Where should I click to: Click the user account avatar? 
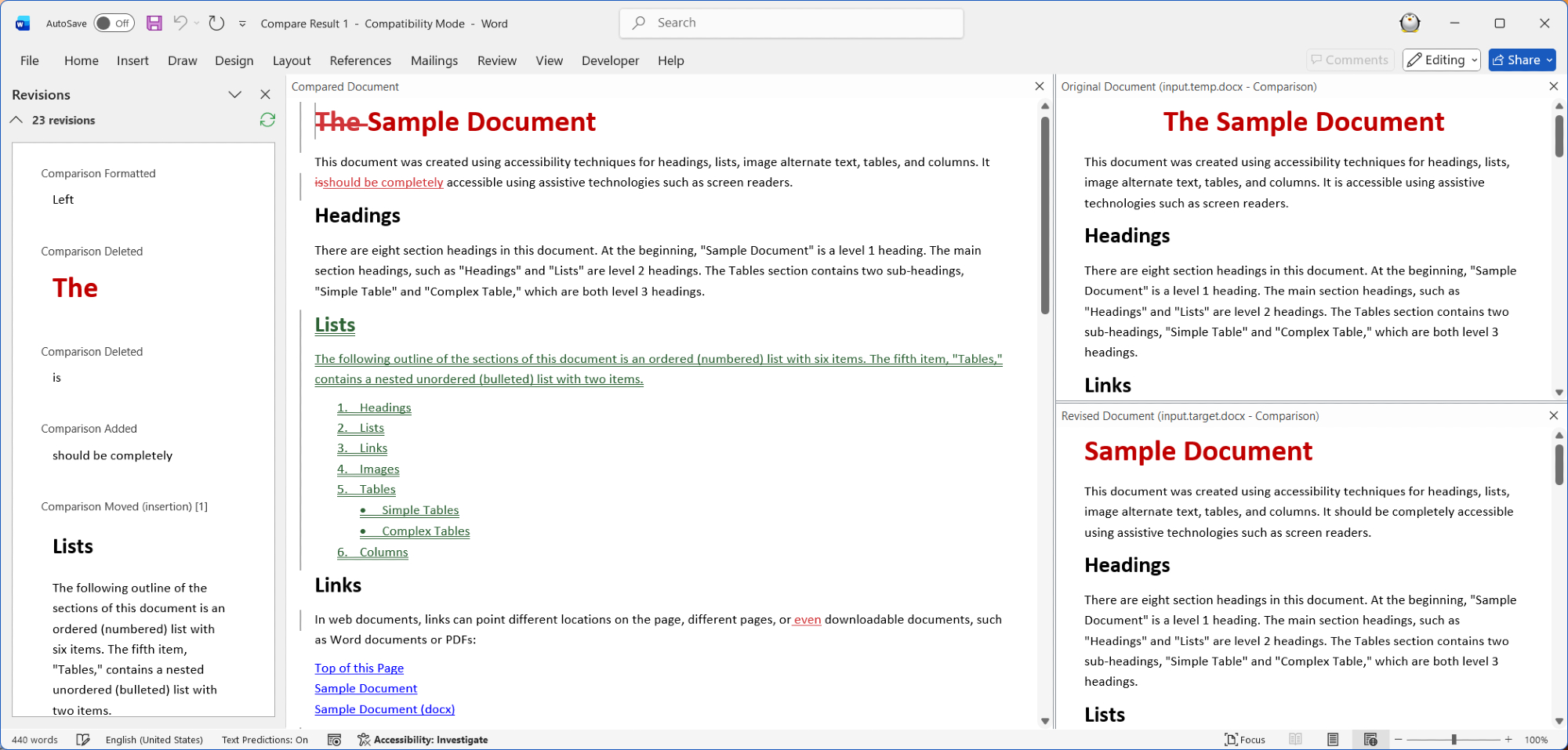coord(1410,24)
